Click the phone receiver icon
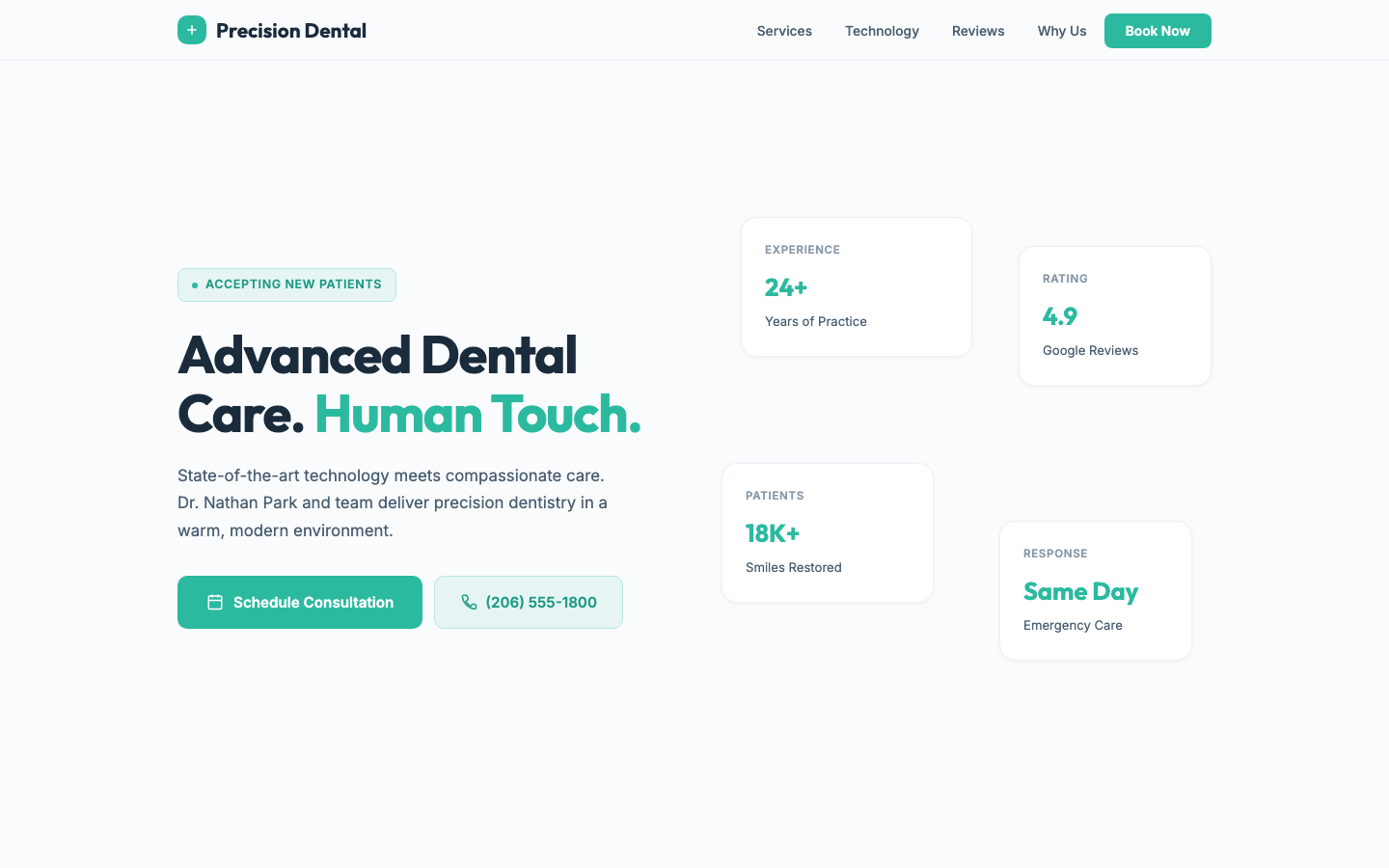This screenshot has height=868, width=1389. [x=470, y=602]
